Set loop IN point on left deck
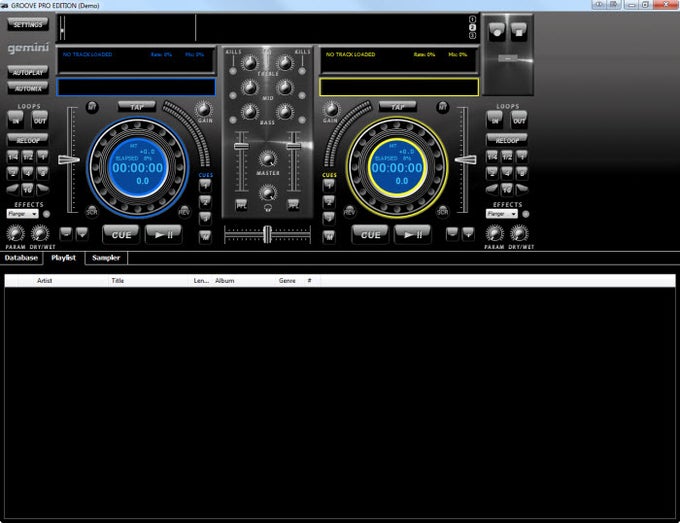680x523 pixels. coord(16,120)
